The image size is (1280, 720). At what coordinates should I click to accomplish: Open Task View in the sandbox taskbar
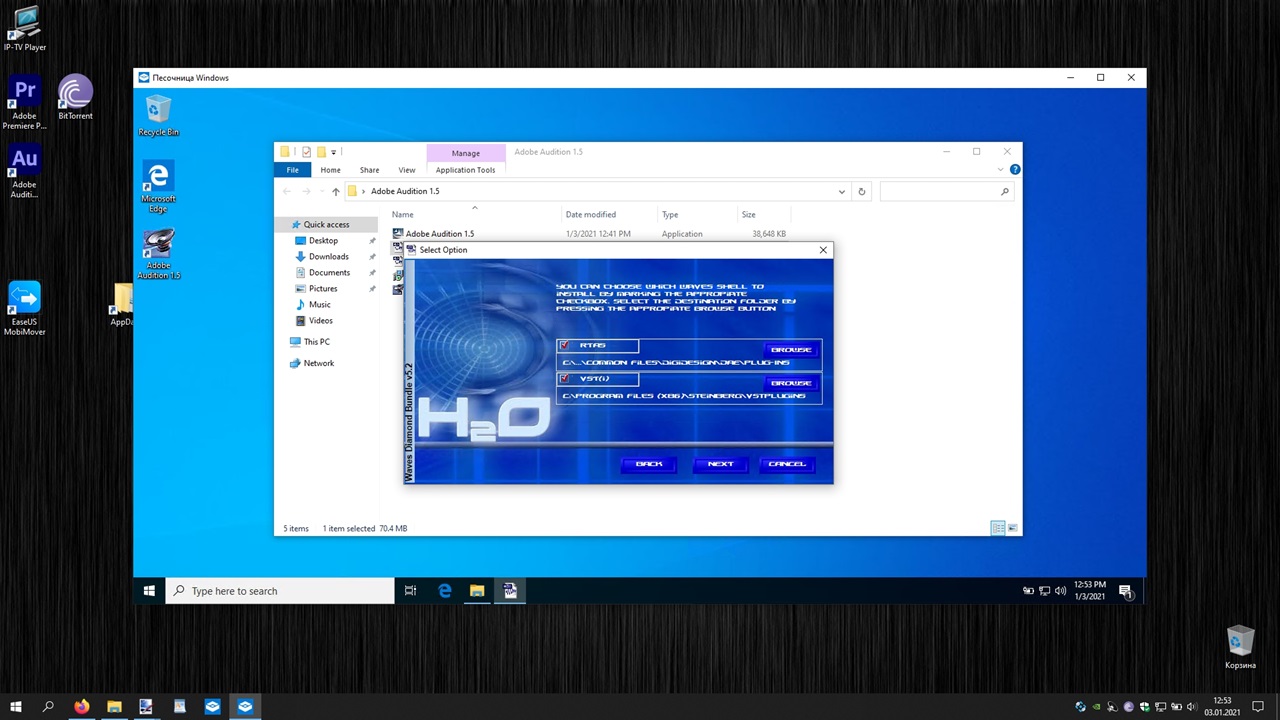(x=410, y=591)
